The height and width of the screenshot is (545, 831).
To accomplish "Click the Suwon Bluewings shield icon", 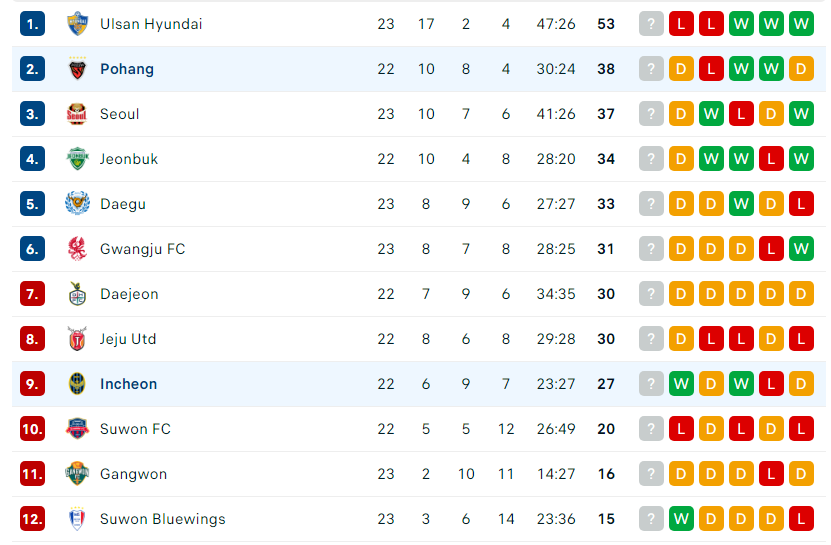I will click(77, 519).
